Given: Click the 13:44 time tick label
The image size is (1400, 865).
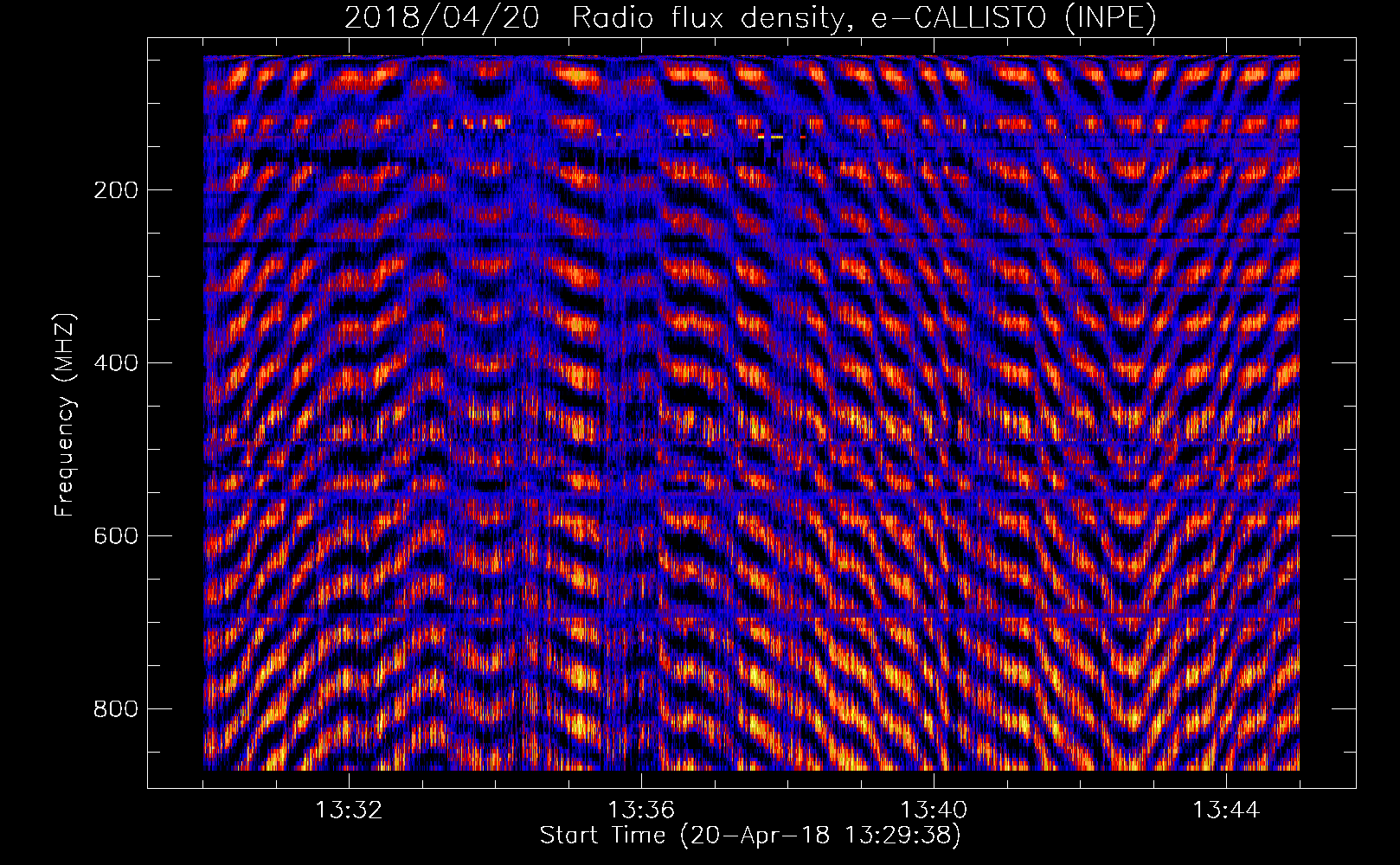Looking at the screenshot, I should pyautogui.click(x=1226, y=811).
